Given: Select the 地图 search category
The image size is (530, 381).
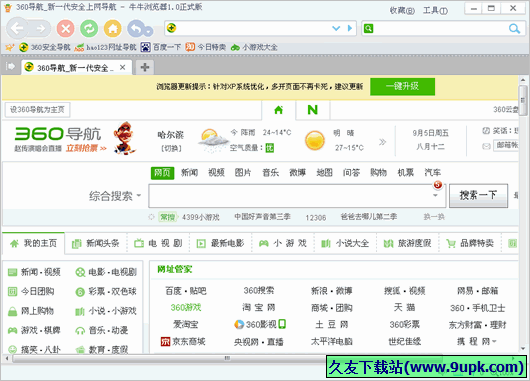Looking at the screenshot, I should coord(324,173).
